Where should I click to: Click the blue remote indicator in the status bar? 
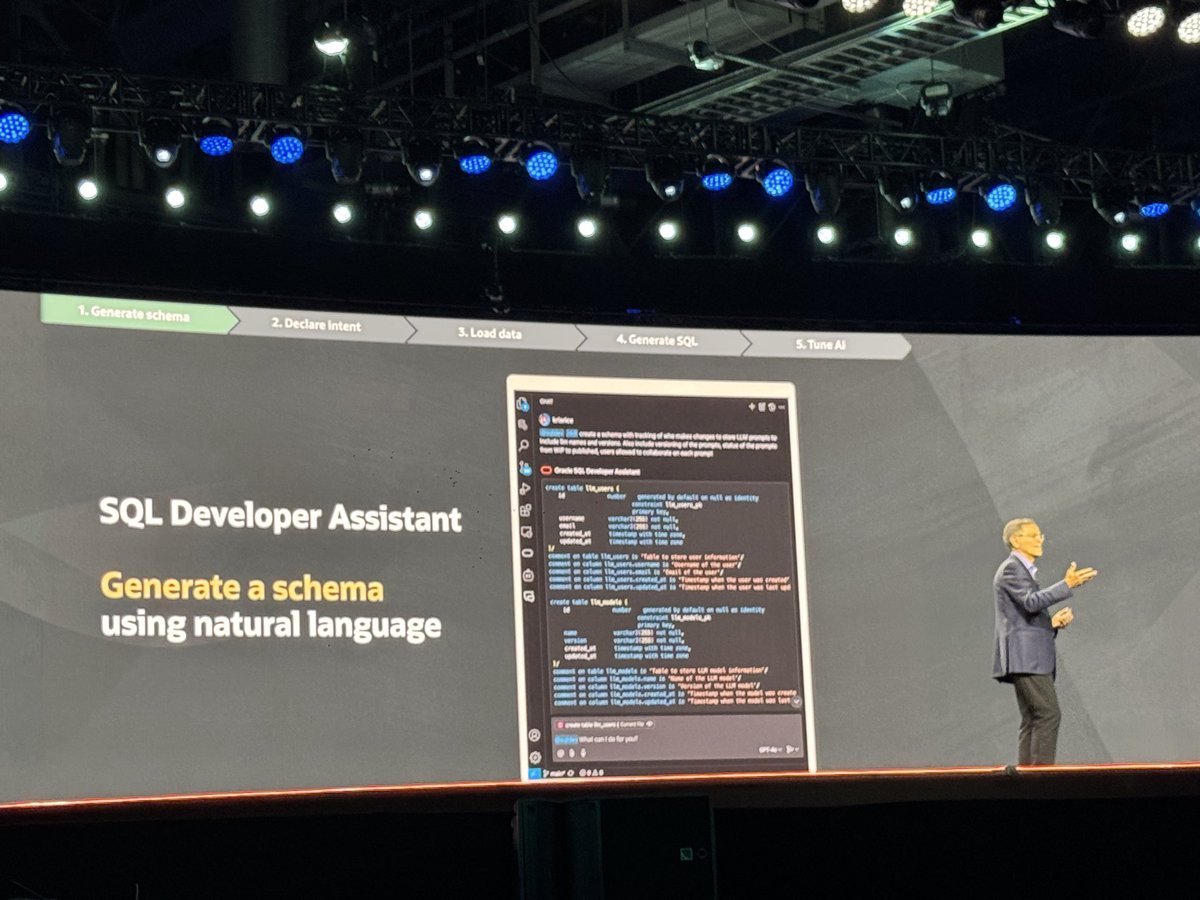(x=535, y=773)
